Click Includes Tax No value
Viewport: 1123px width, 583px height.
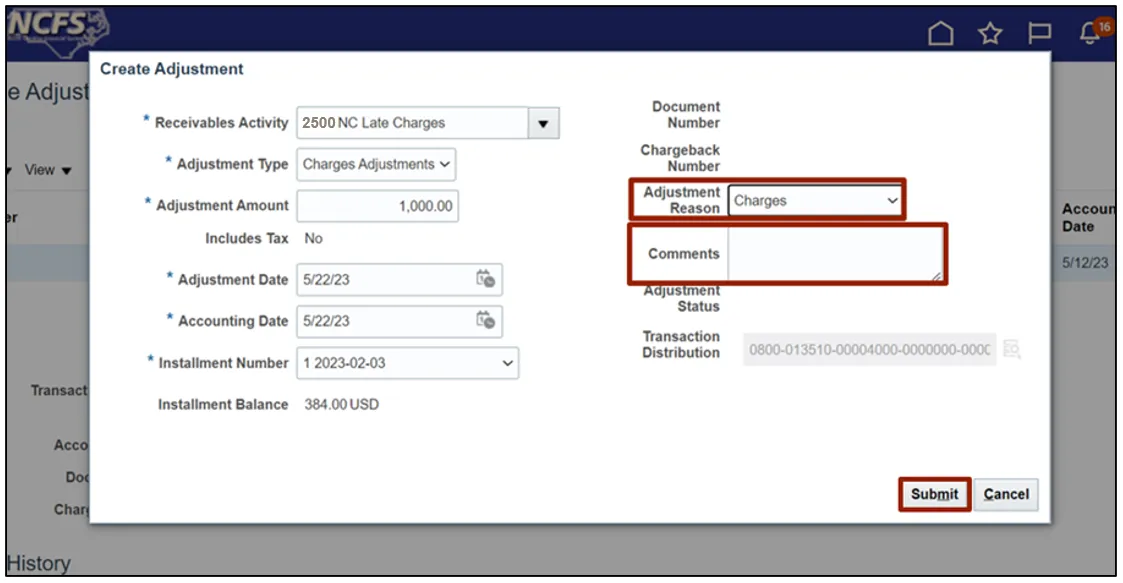tap(313, 238)
